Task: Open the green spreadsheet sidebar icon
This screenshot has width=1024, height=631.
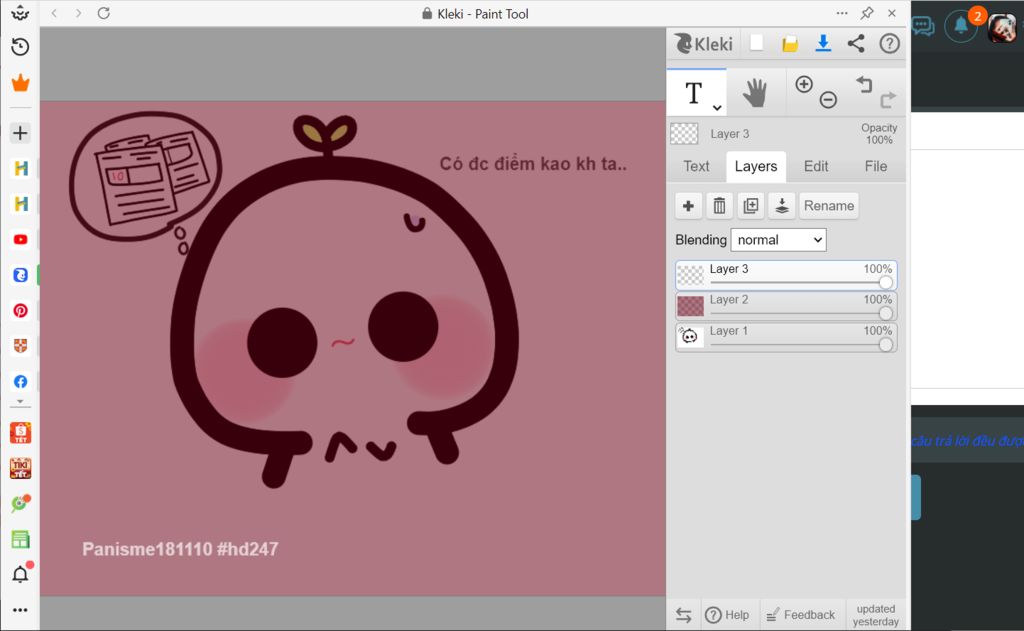Action: click(x=20, y=539)
